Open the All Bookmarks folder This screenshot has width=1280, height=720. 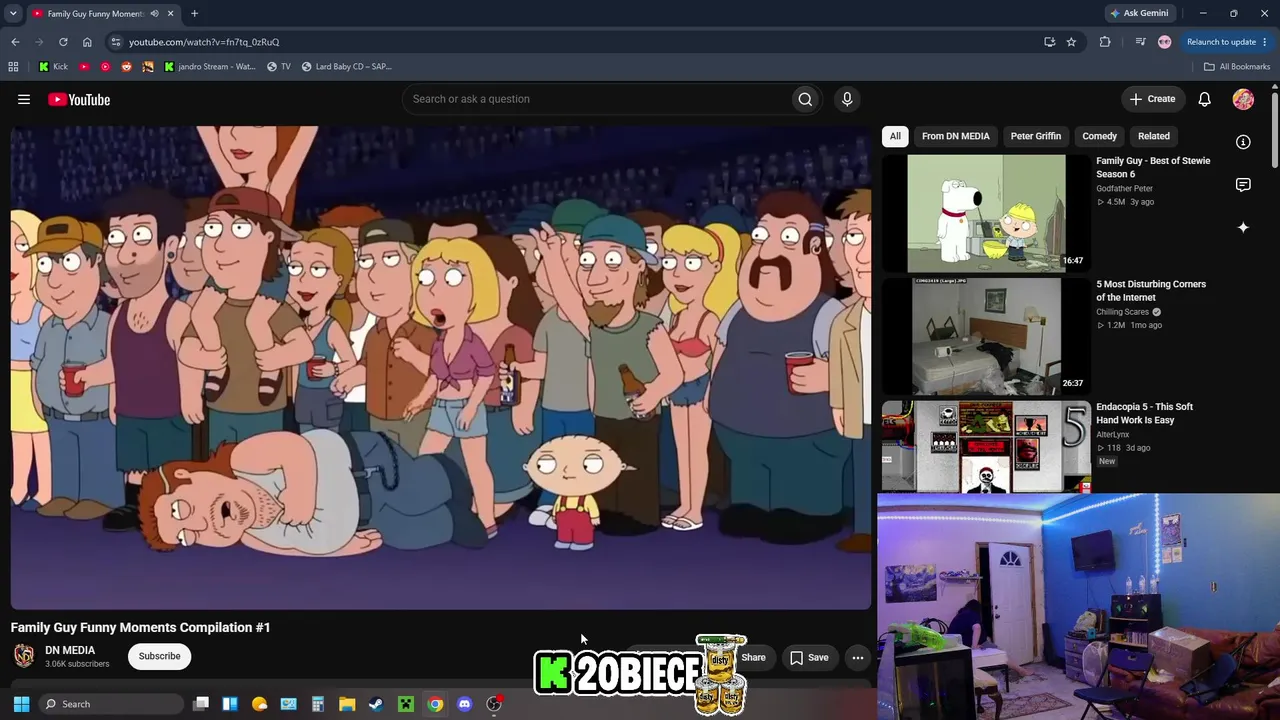1237,67
